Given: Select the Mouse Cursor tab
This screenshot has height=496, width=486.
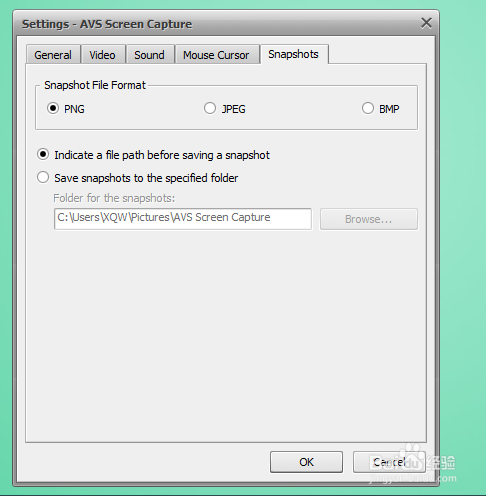Looking at the screenshot, I should pyautogui.click(x=216, y=55).
